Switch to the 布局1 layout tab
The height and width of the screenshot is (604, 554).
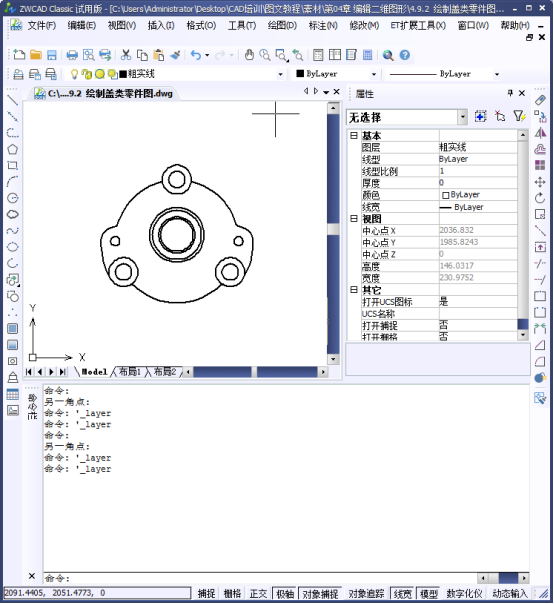tap(129, 372)
